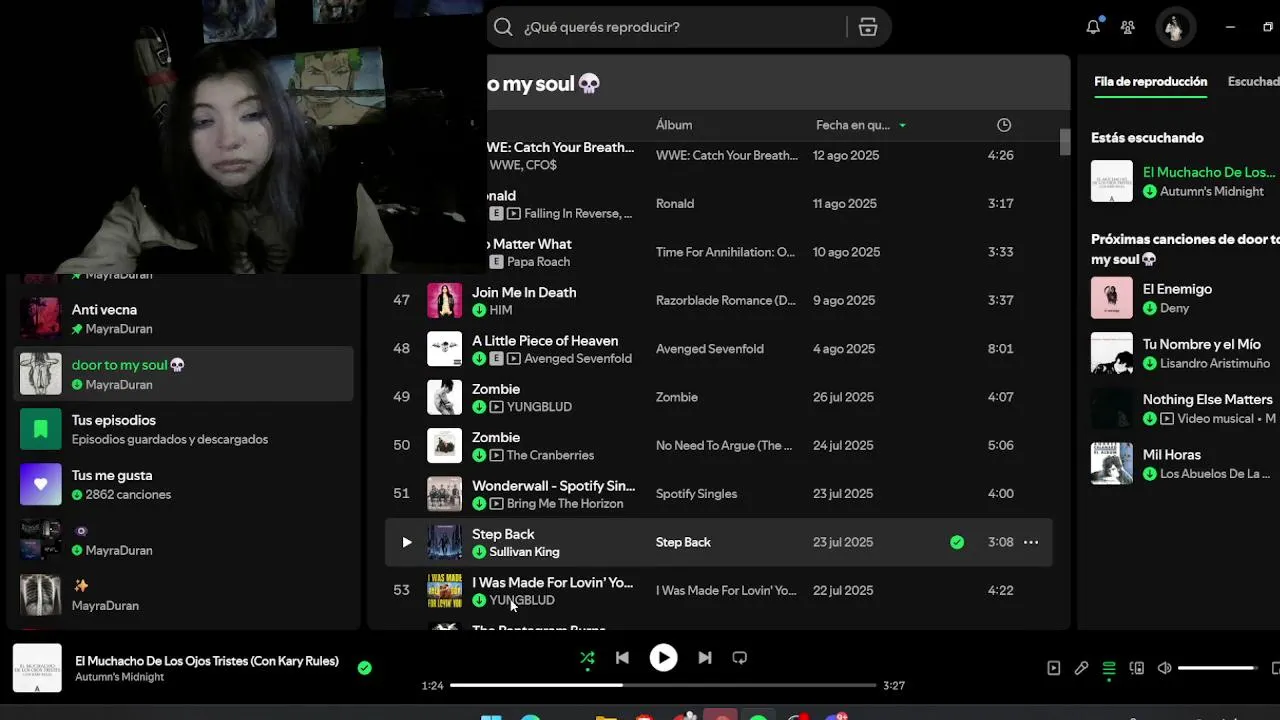This screenshot has width=1280, height=720.
Task: Open Spotify Singles album link
Action: point(696,493)
